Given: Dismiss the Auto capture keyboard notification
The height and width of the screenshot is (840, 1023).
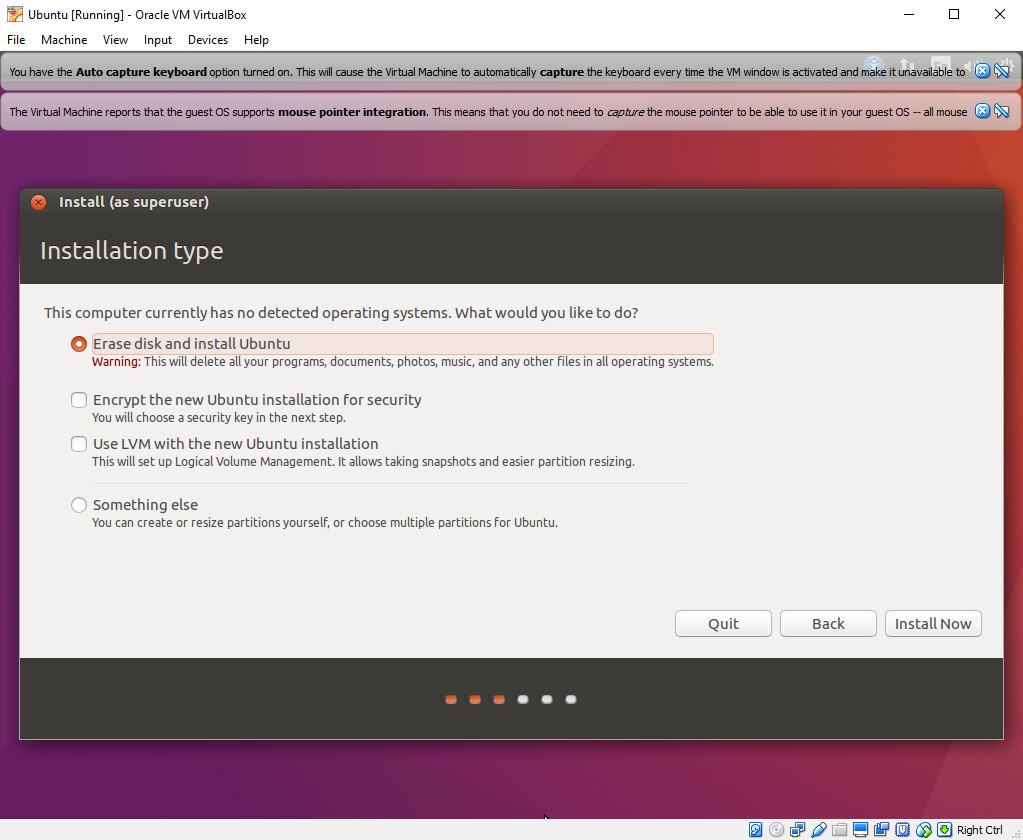Looking at the screenshot, I should 982,71.
